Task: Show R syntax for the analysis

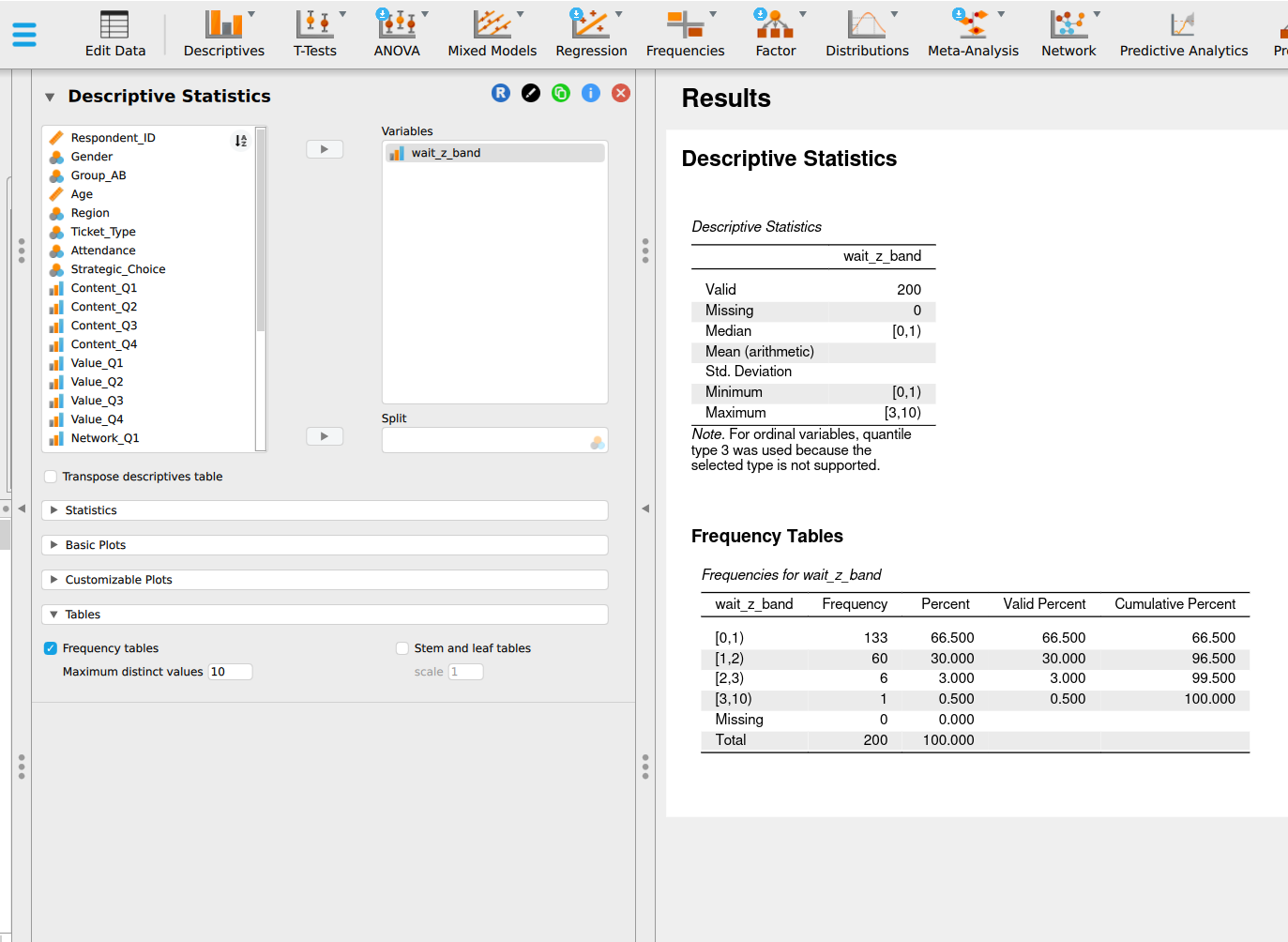Action: click(x=501, y=93)
